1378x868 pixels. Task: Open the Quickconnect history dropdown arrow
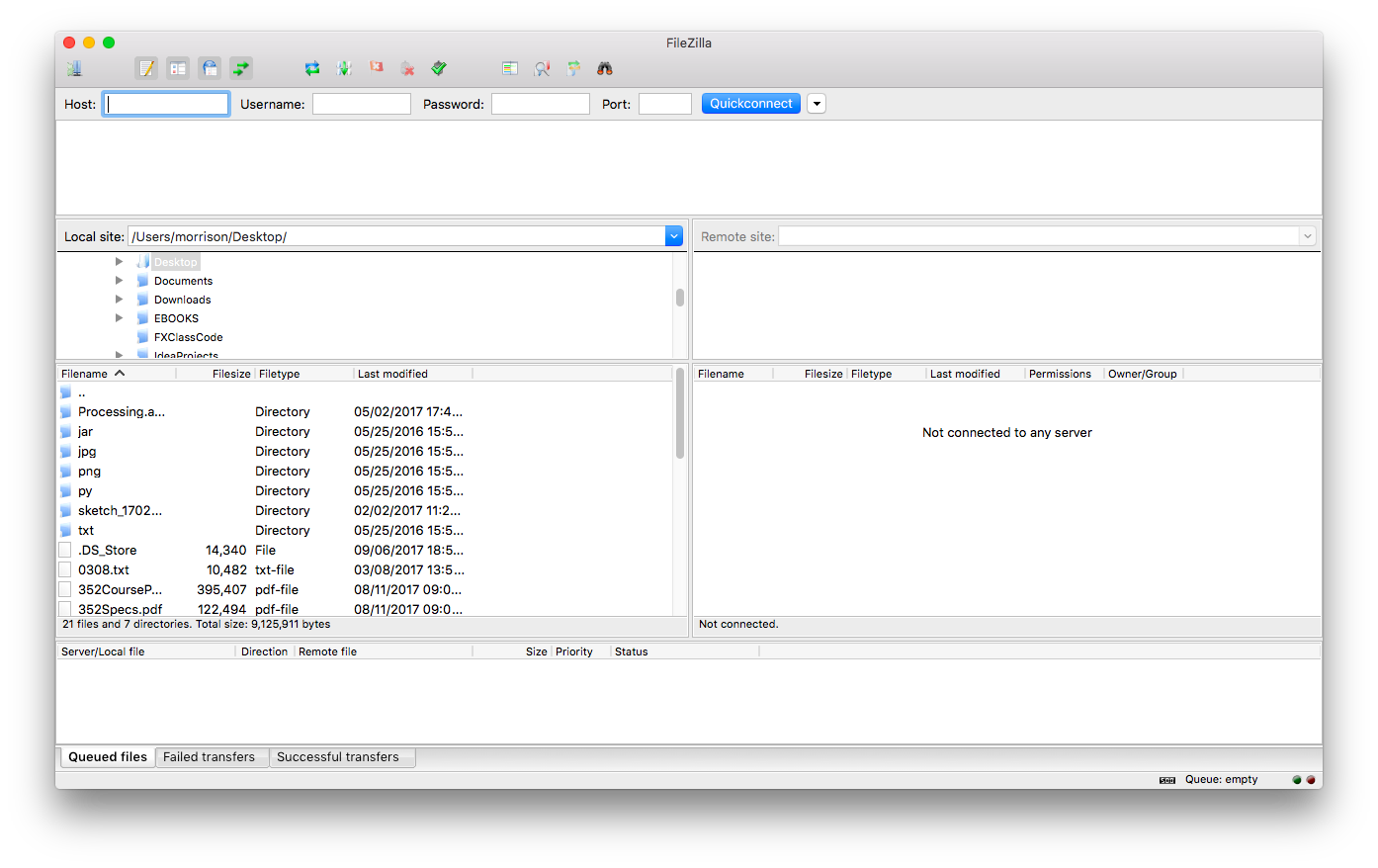point(817,104)
